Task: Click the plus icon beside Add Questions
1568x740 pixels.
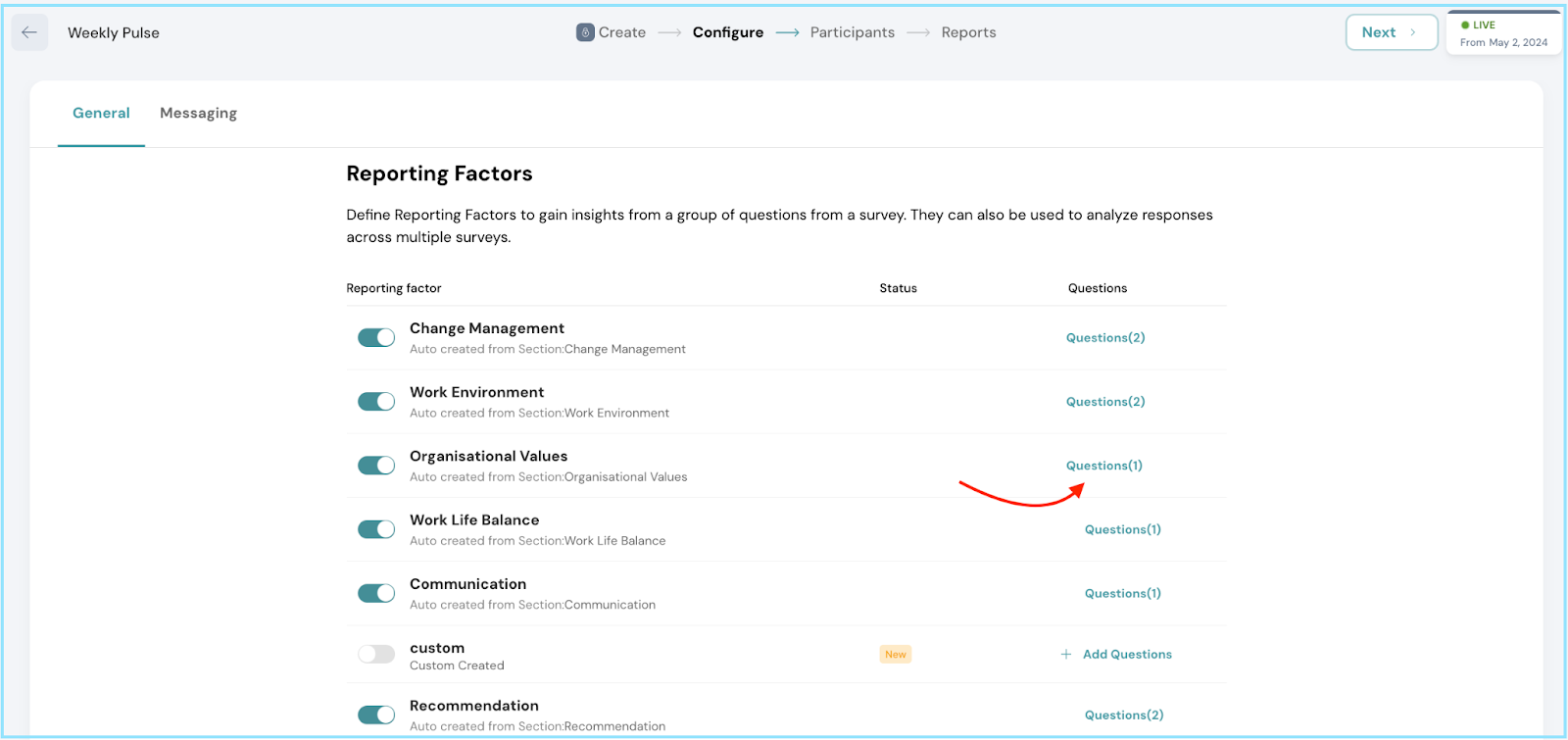Action: pos(1066,655)
